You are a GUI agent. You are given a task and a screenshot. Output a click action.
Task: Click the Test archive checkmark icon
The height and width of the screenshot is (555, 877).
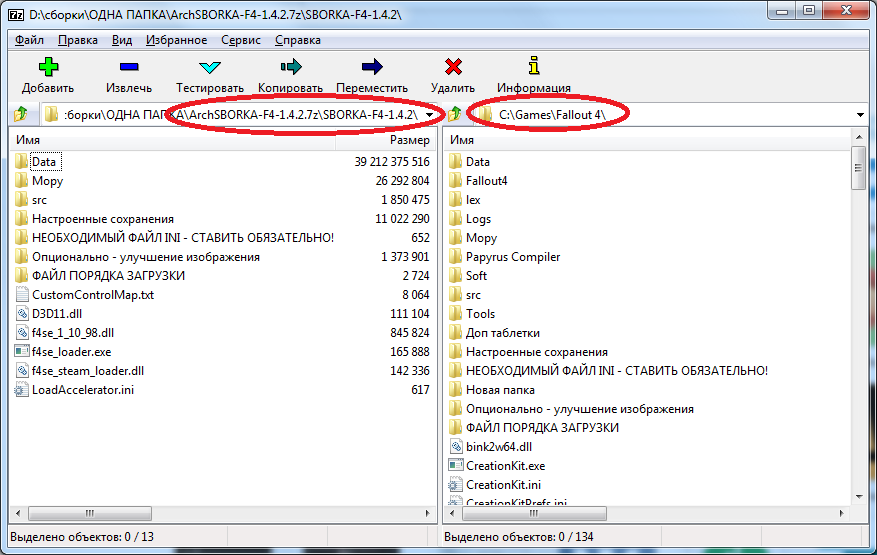(209, 68)
